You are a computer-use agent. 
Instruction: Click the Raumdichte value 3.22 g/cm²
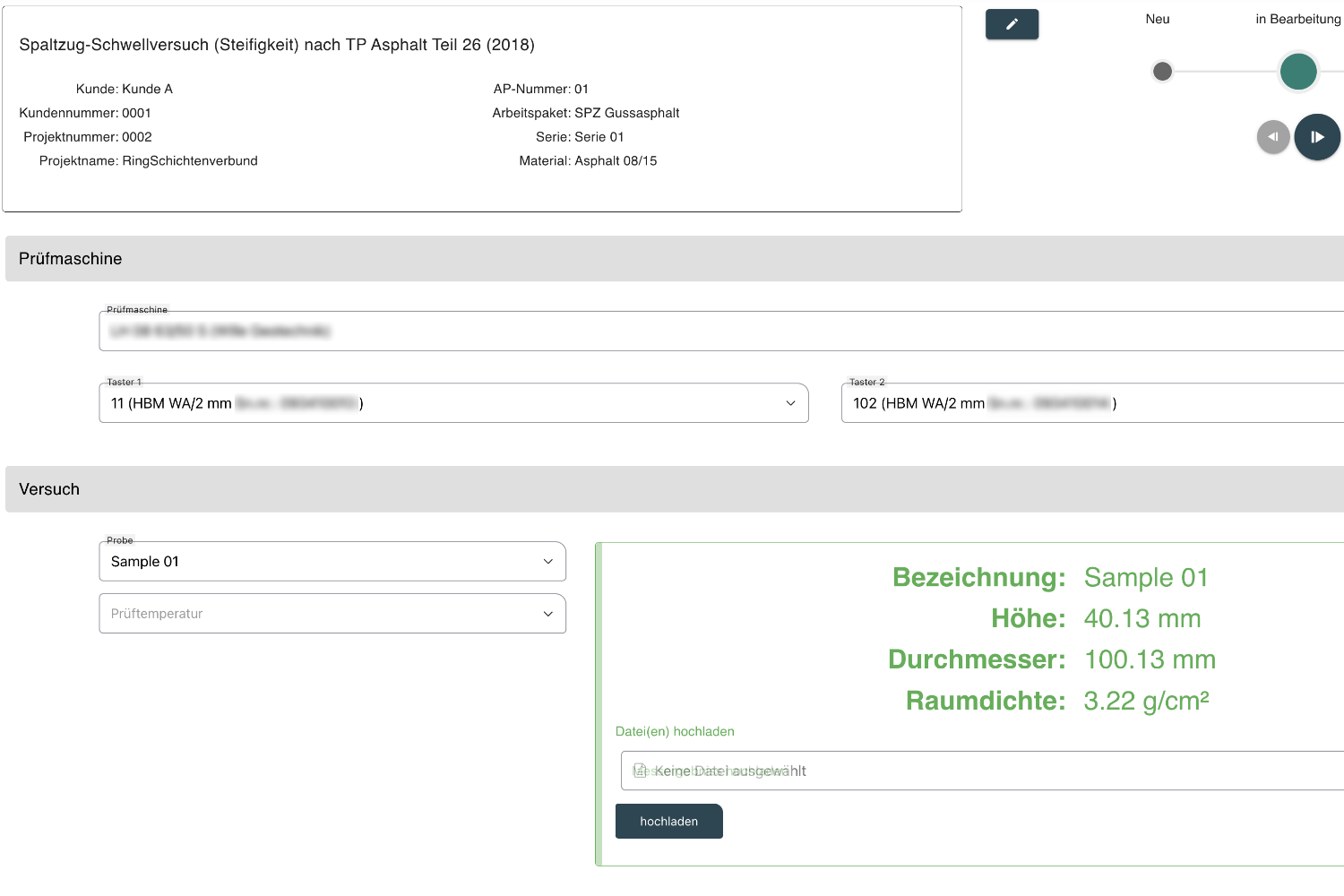coord(1146,701)
